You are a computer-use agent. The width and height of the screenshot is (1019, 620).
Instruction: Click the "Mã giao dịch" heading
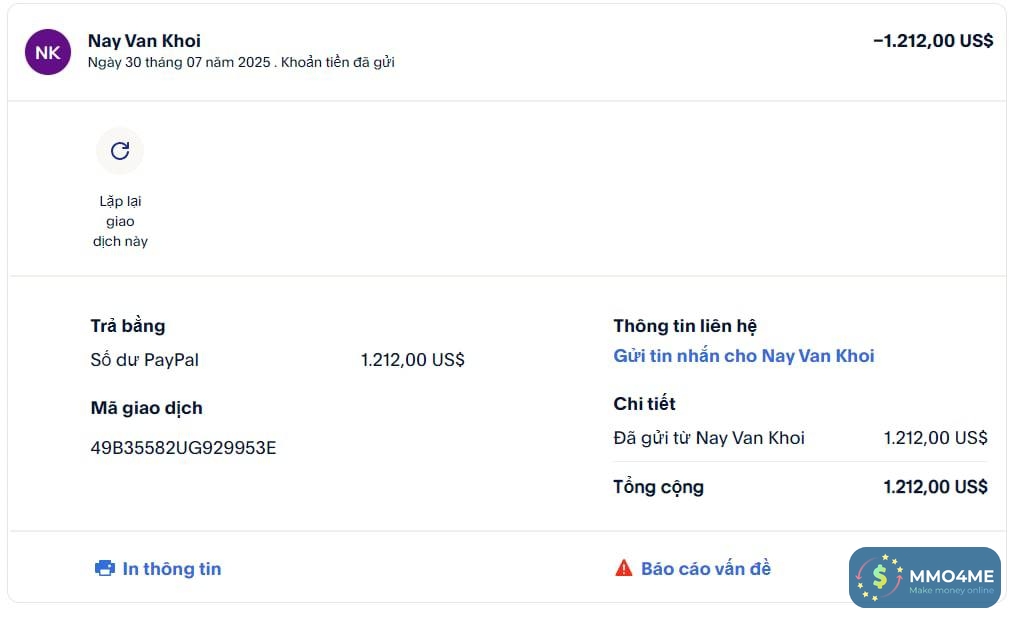tap(146, 408)
